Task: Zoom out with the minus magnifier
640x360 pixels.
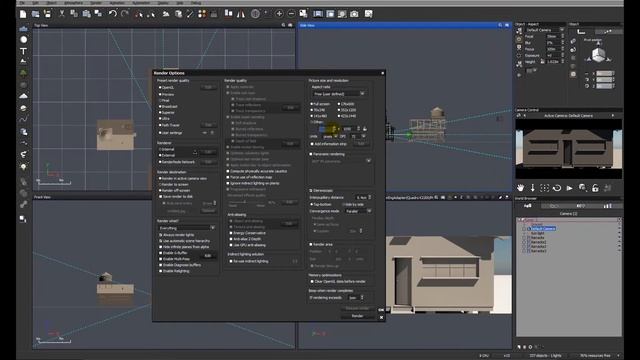Action: [291, 14]
